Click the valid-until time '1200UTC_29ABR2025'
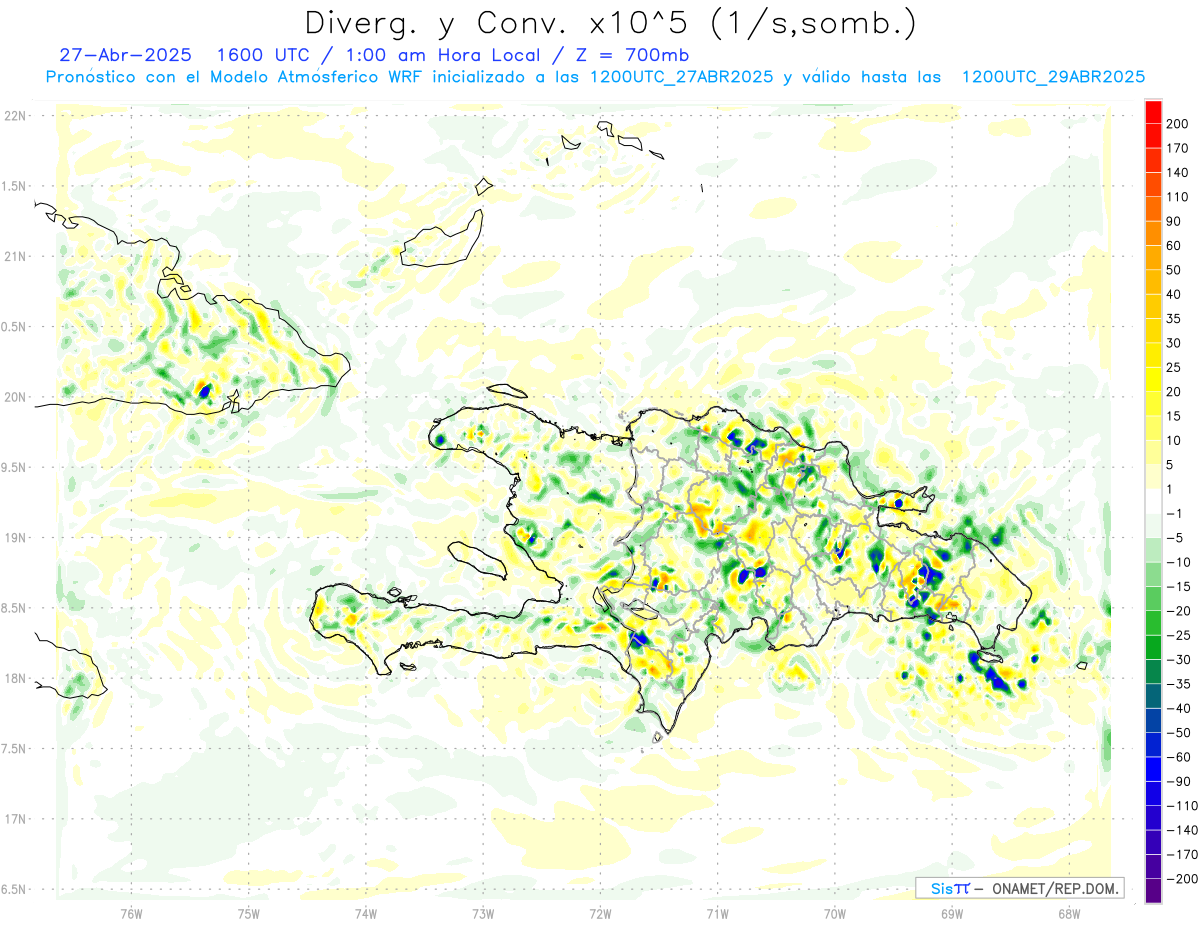The height and width of the screenshot is (927, 1200). tap(1053, 76)
